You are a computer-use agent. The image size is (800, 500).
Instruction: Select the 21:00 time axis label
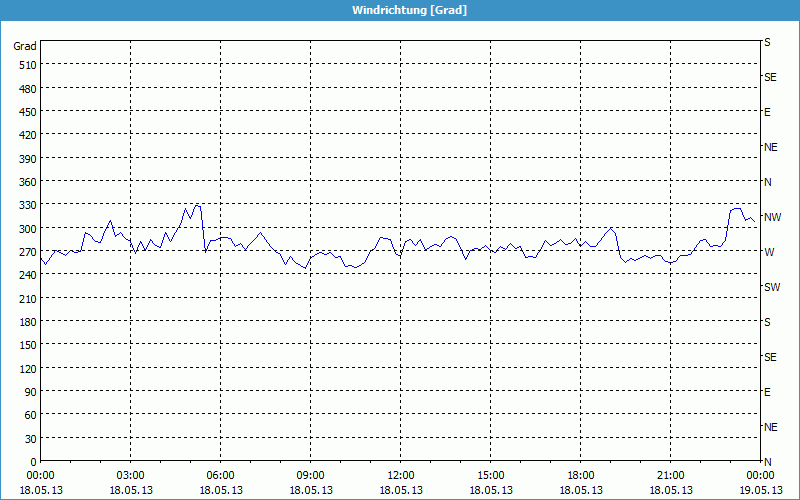670,475
